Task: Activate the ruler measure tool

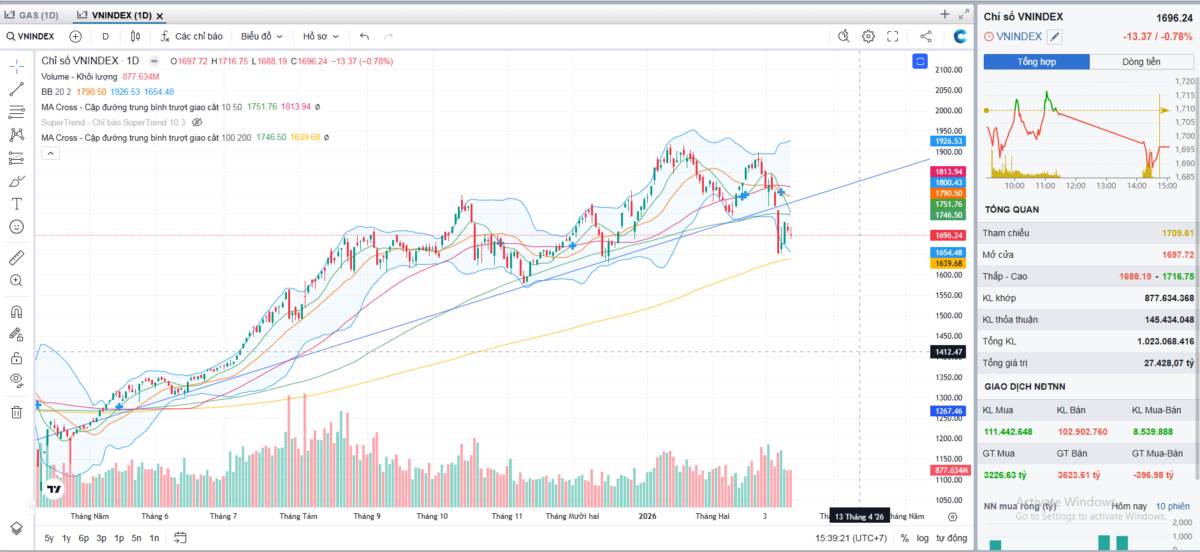Action: pyautogui.click(x=16, y=257)
